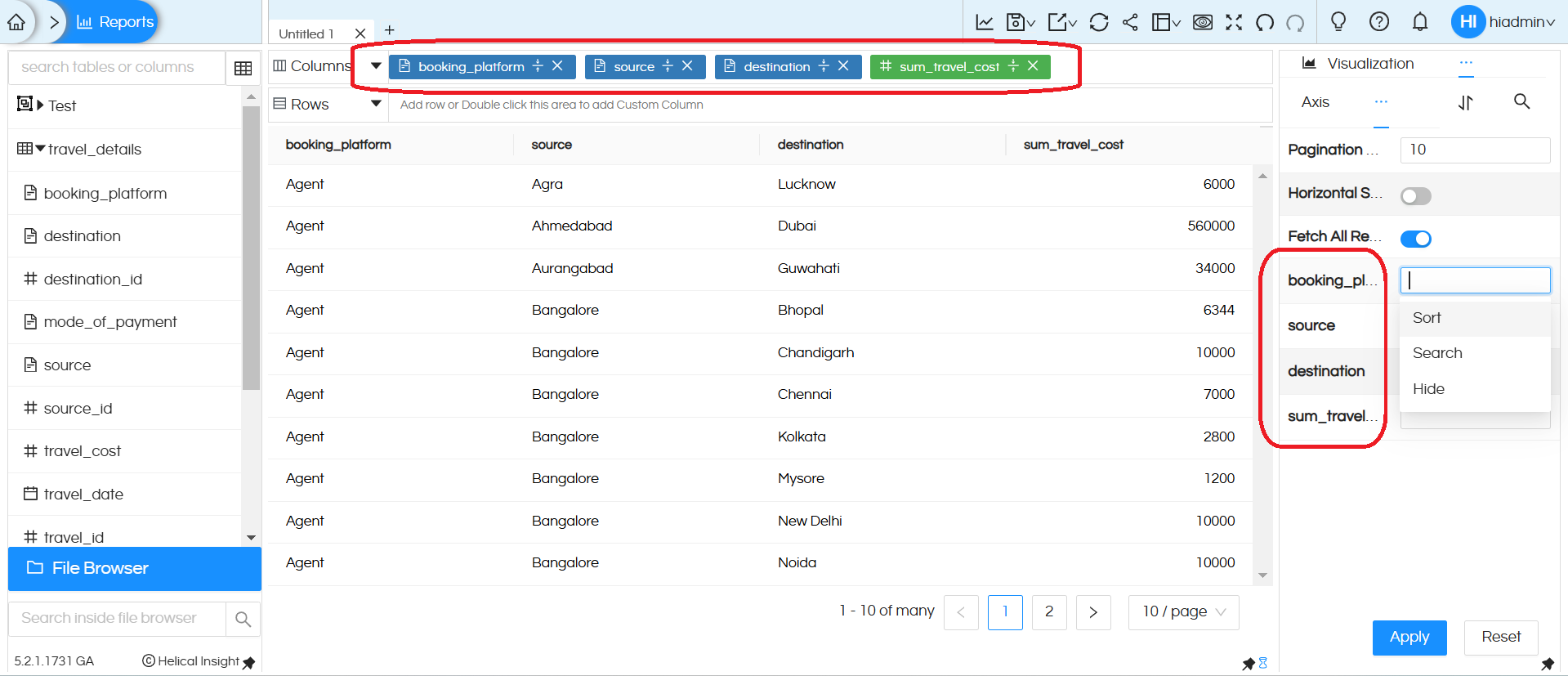Screen dimensions: 1568x676
Task: Click the file browser search magnifier
Action: pos(243,619)
